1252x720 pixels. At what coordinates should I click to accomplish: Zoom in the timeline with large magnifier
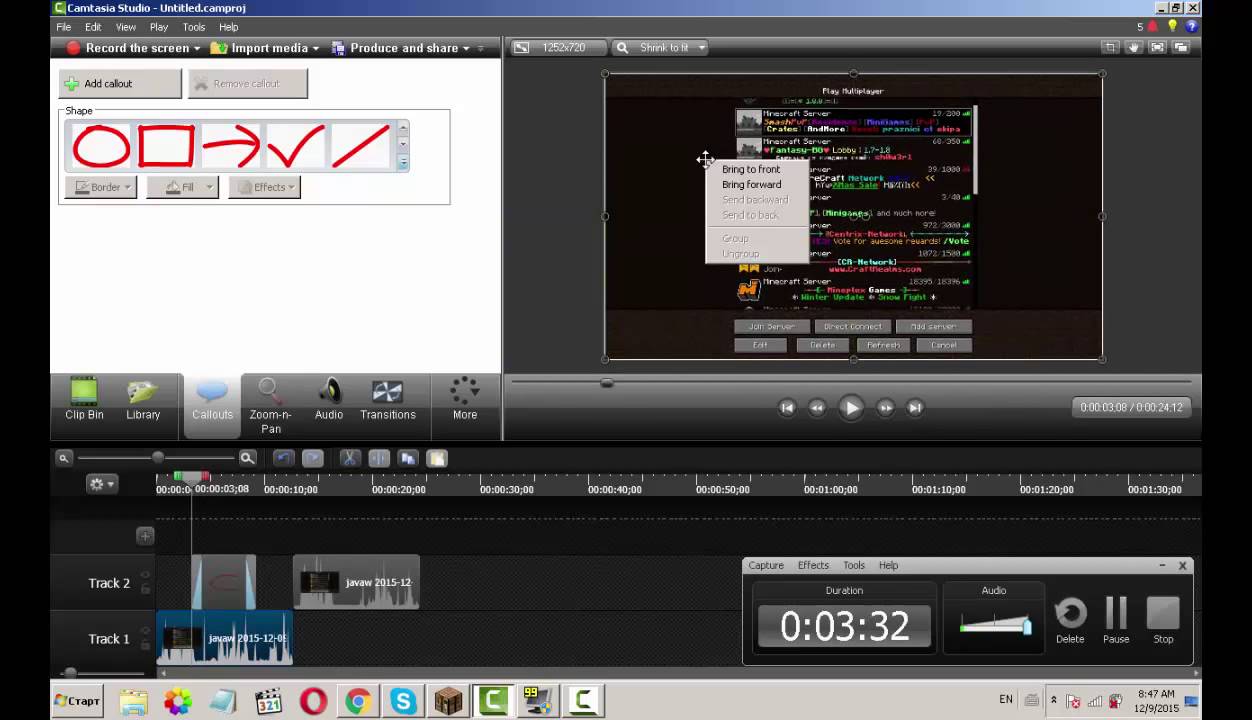click(x=247, y=458)
